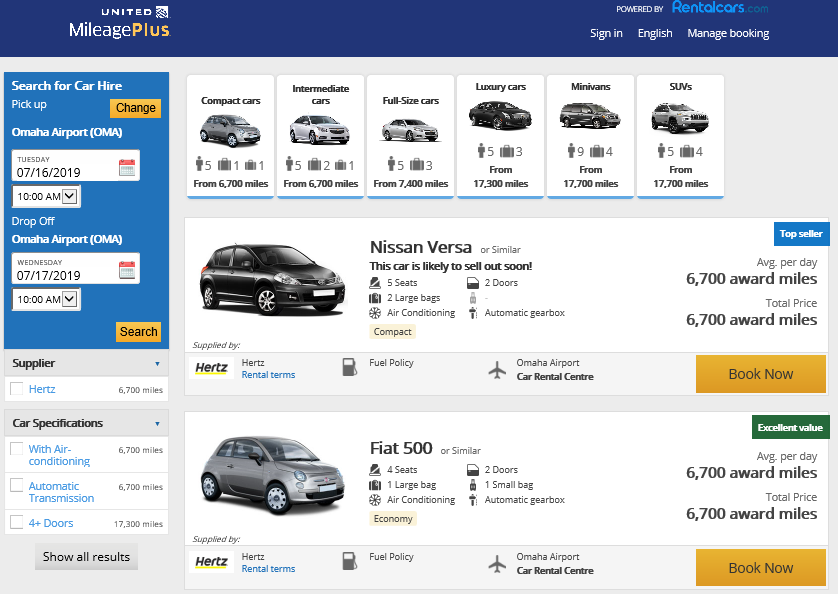Image resolution: width=838 pixels, height=594 pixels.
Task: Click the airplane icon in Nissan Versa listing
Action: (497, 369)
